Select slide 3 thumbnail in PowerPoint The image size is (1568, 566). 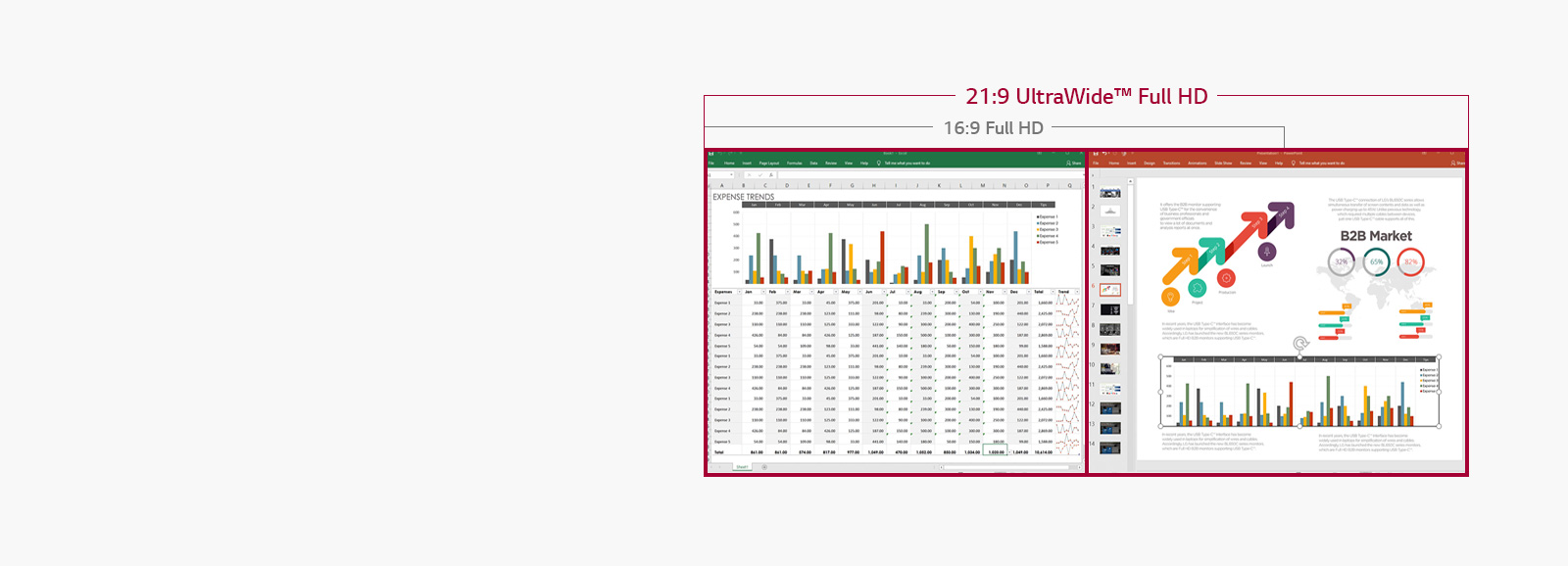point(1109,232)
